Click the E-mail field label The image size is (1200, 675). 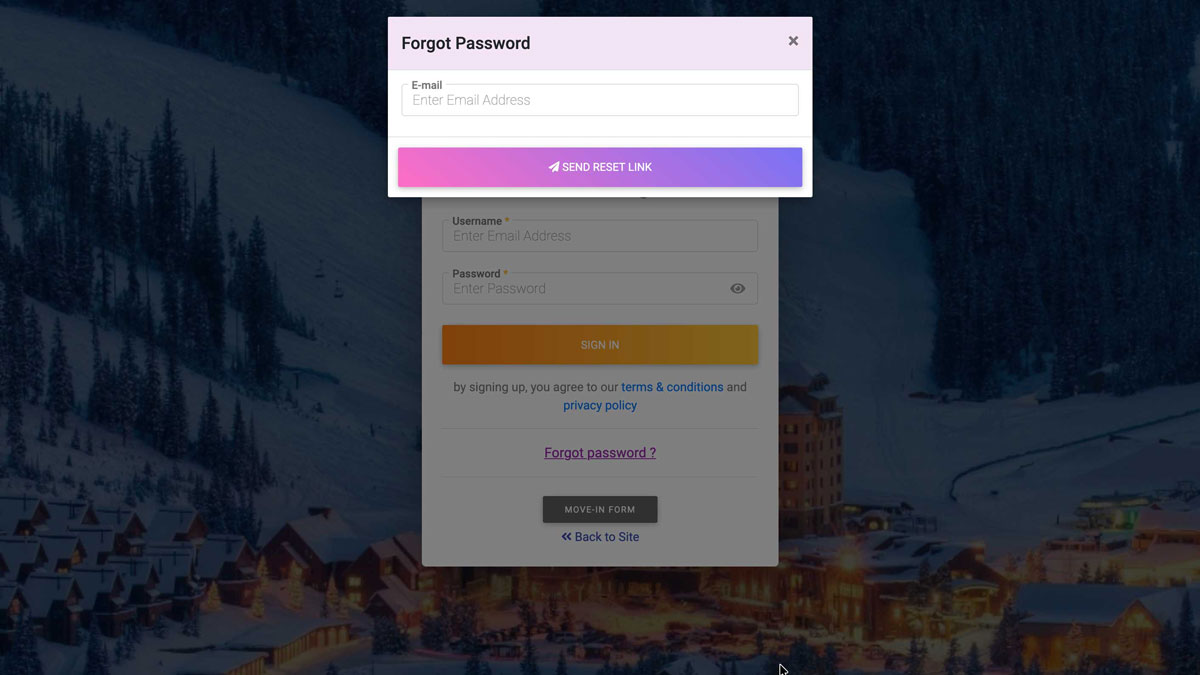point(427,85)
